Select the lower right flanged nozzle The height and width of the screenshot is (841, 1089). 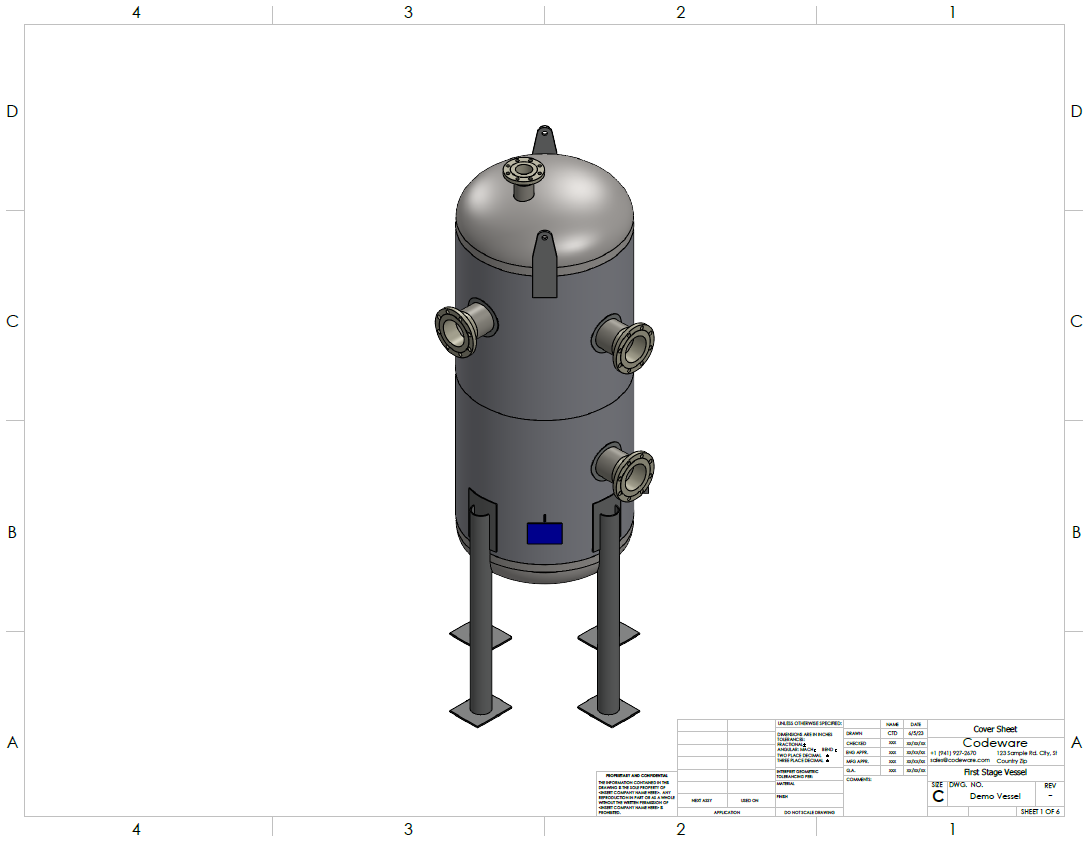(628, 473)
